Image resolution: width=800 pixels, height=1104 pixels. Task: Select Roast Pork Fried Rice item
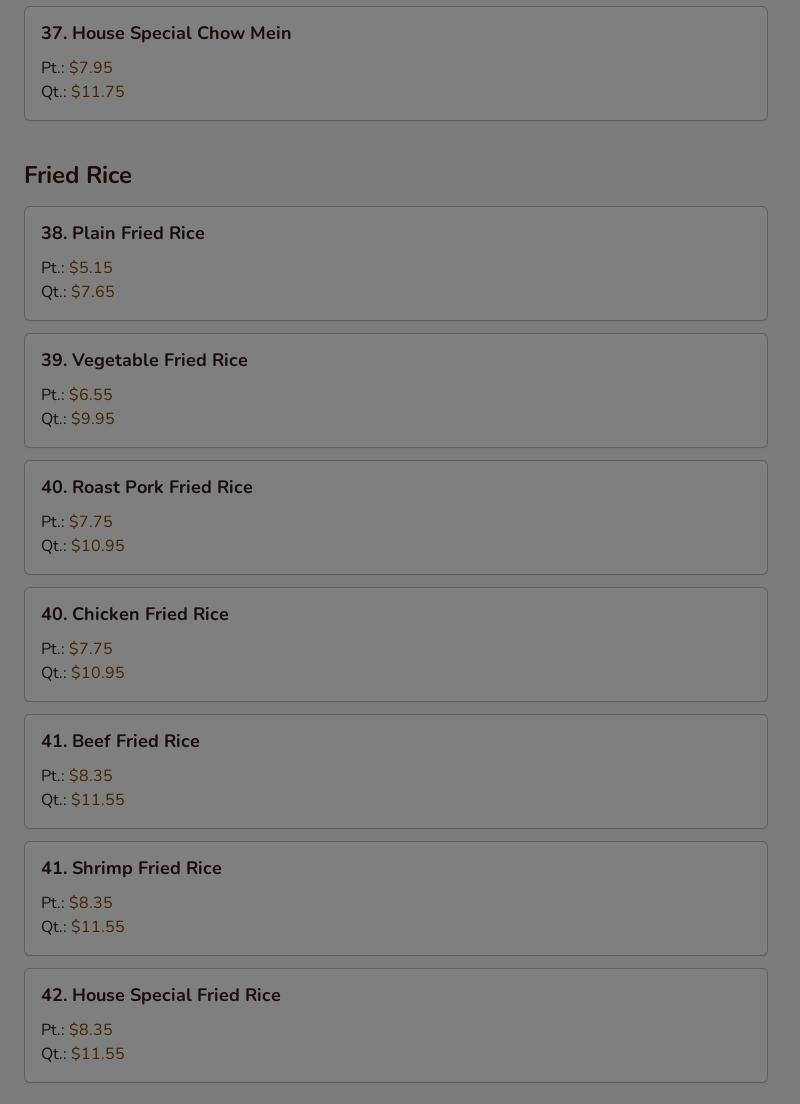tap(396, 518)
